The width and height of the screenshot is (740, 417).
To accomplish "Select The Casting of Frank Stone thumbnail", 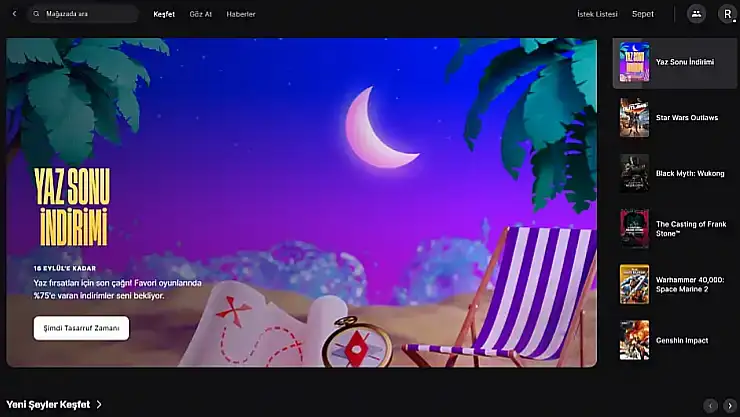I will (x=634, y=229).
